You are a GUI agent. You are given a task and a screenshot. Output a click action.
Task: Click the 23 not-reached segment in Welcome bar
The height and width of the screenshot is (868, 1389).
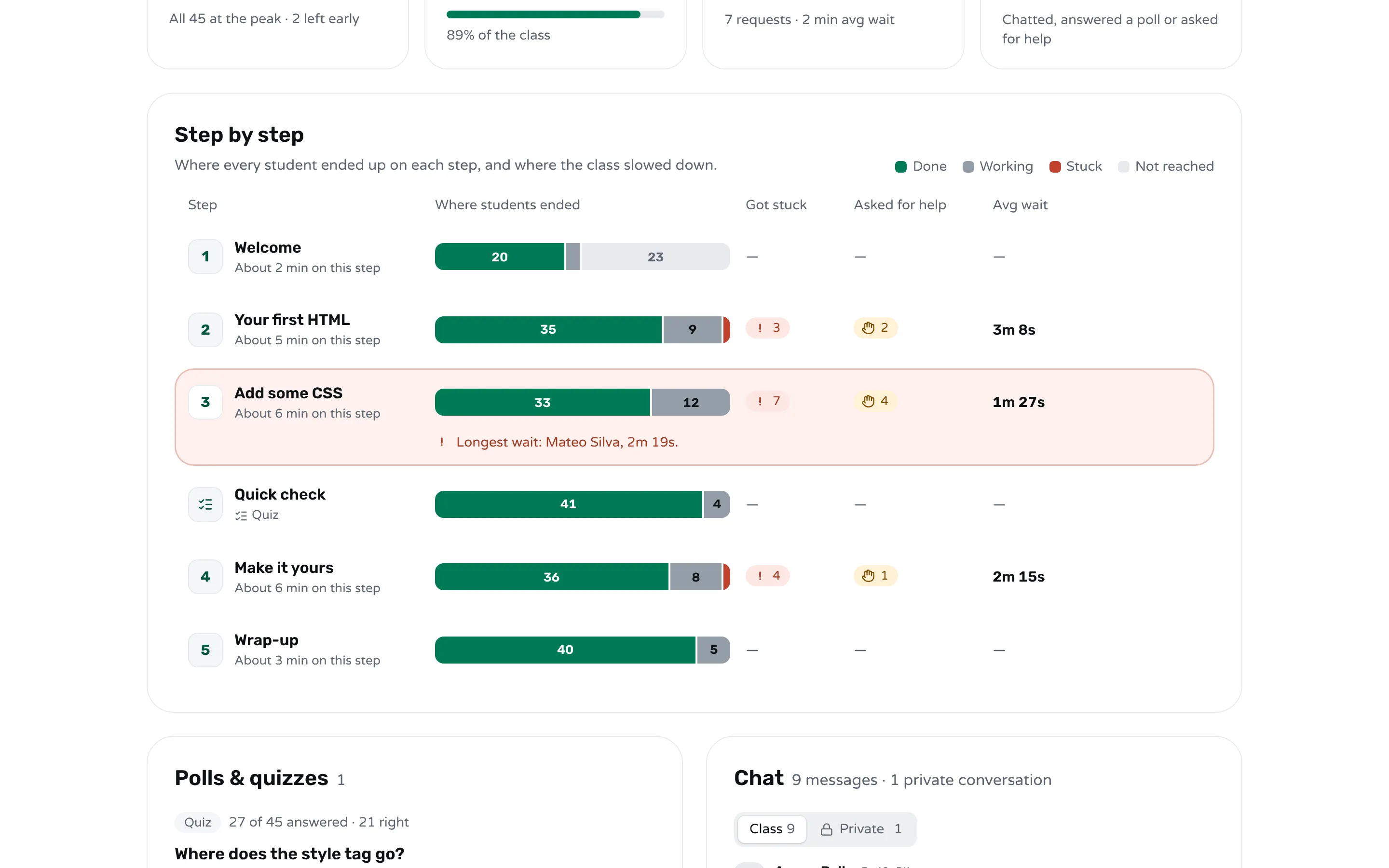coord(655,257)
